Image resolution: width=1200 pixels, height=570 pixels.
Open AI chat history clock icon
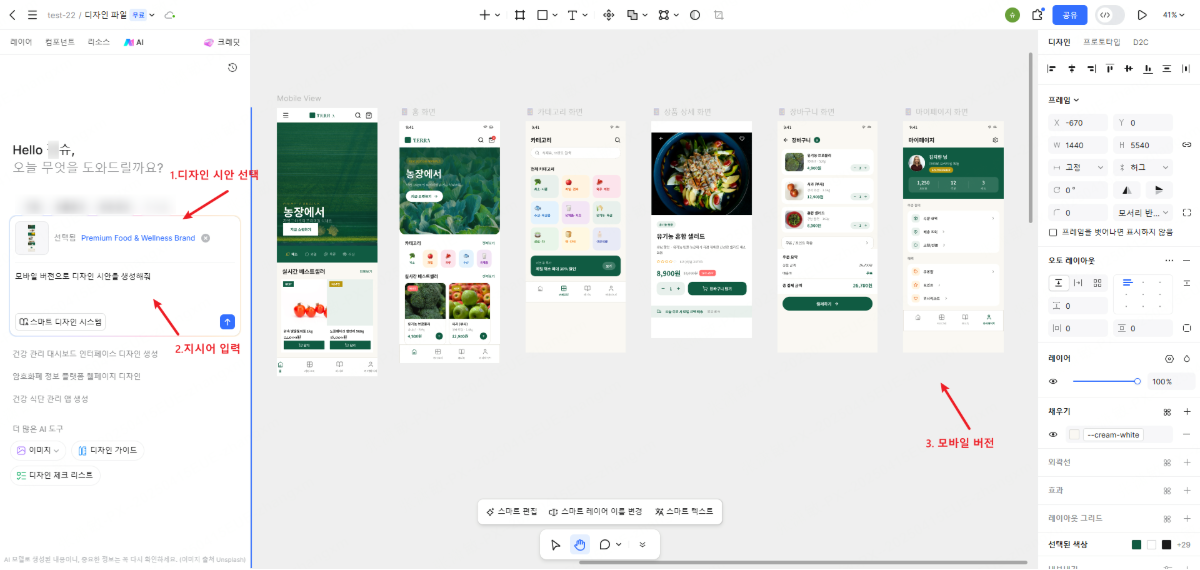click(232, 67)
